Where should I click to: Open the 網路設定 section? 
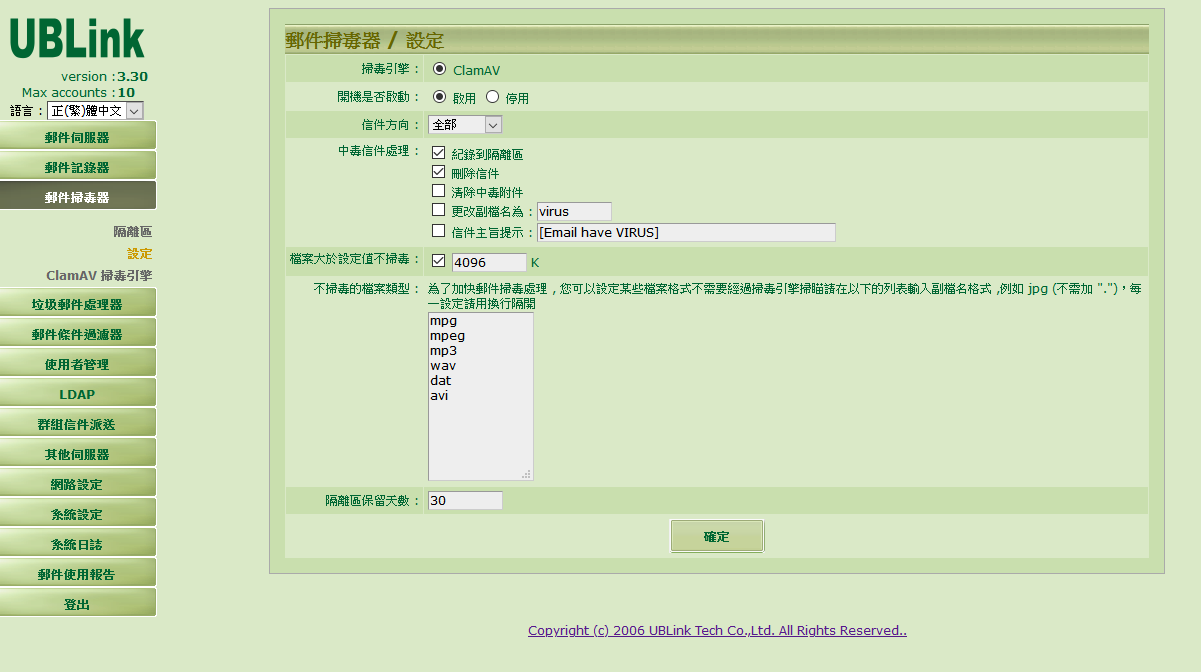click(x=78, y=482)
